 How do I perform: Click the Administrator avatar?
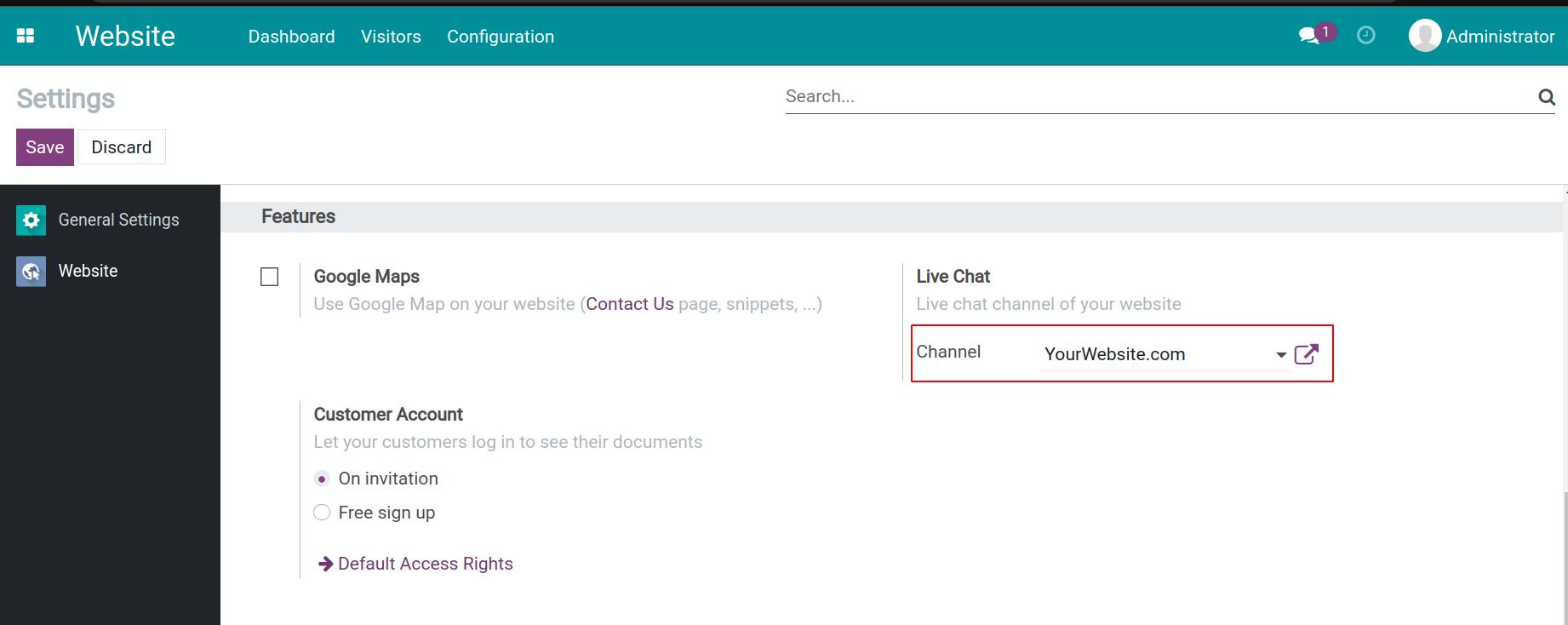1425,36
